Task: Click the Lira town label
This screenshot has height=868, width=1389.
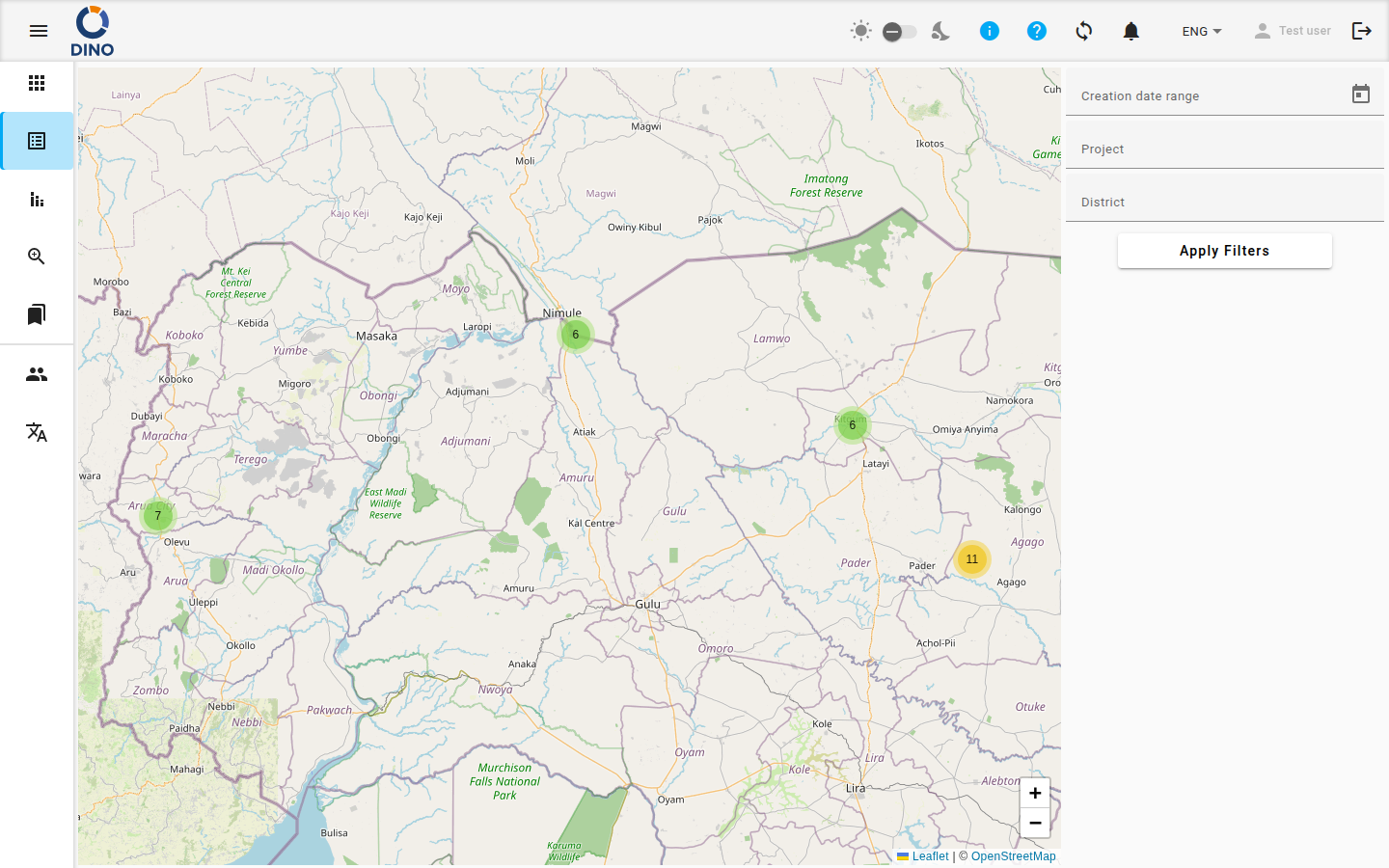Action: (x=856, y=788)
